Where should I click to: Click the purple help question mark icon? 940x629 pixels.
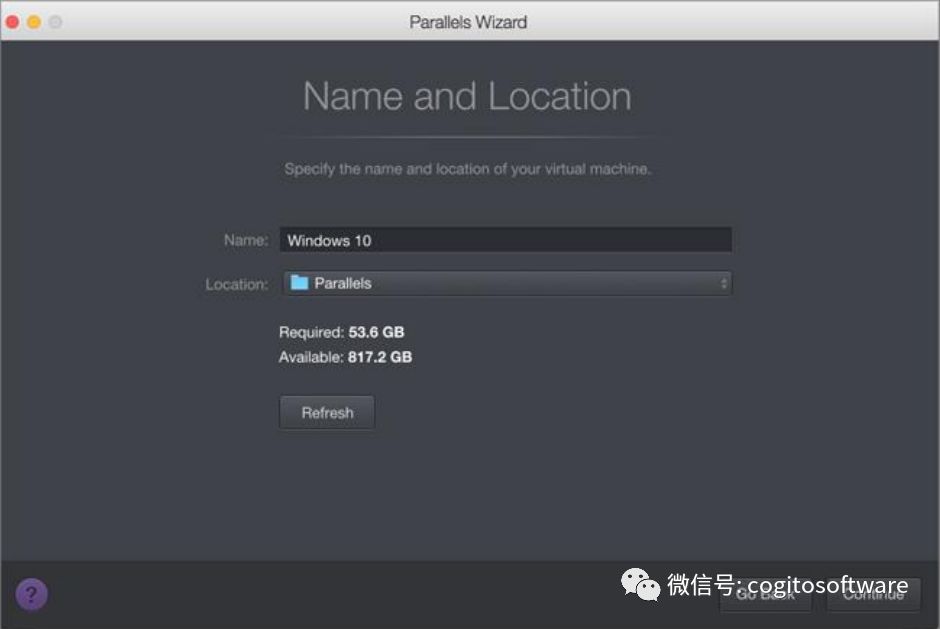click(32, 594)
